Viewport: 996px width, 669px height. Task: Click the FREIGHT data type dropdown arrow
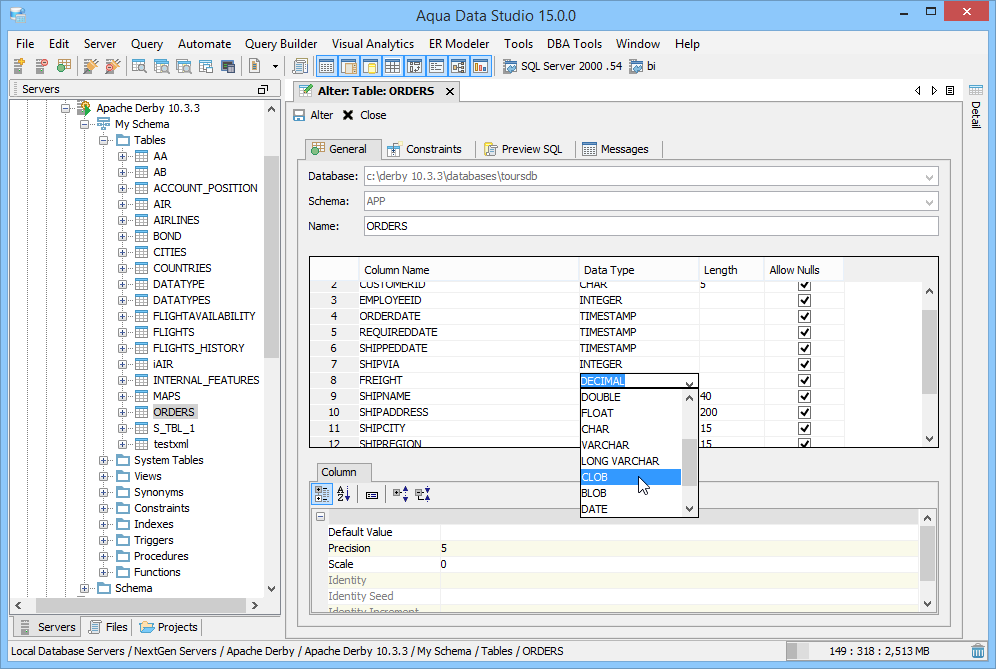click(689, 382)
